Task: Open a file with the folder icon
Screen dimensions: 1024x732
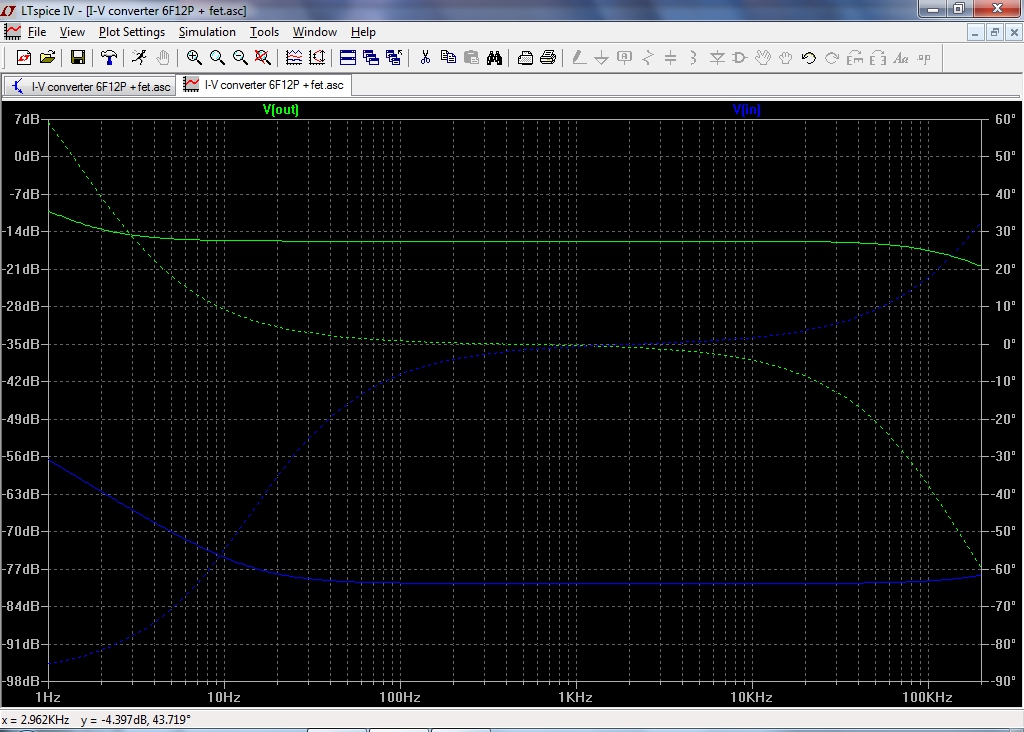Action: (47, 58)
